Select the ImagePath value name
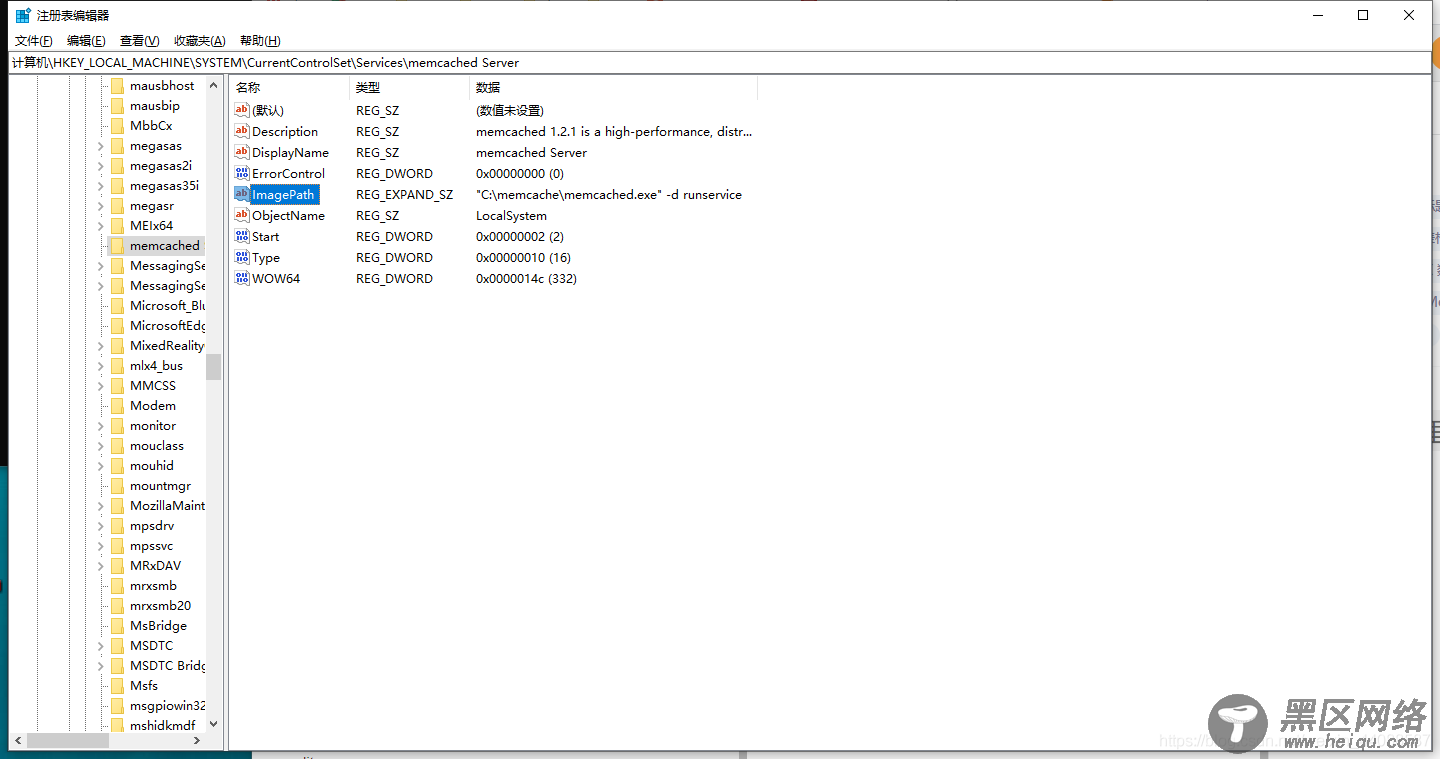The height and width of the screenshot is (759, 1440). click(283, 195)
